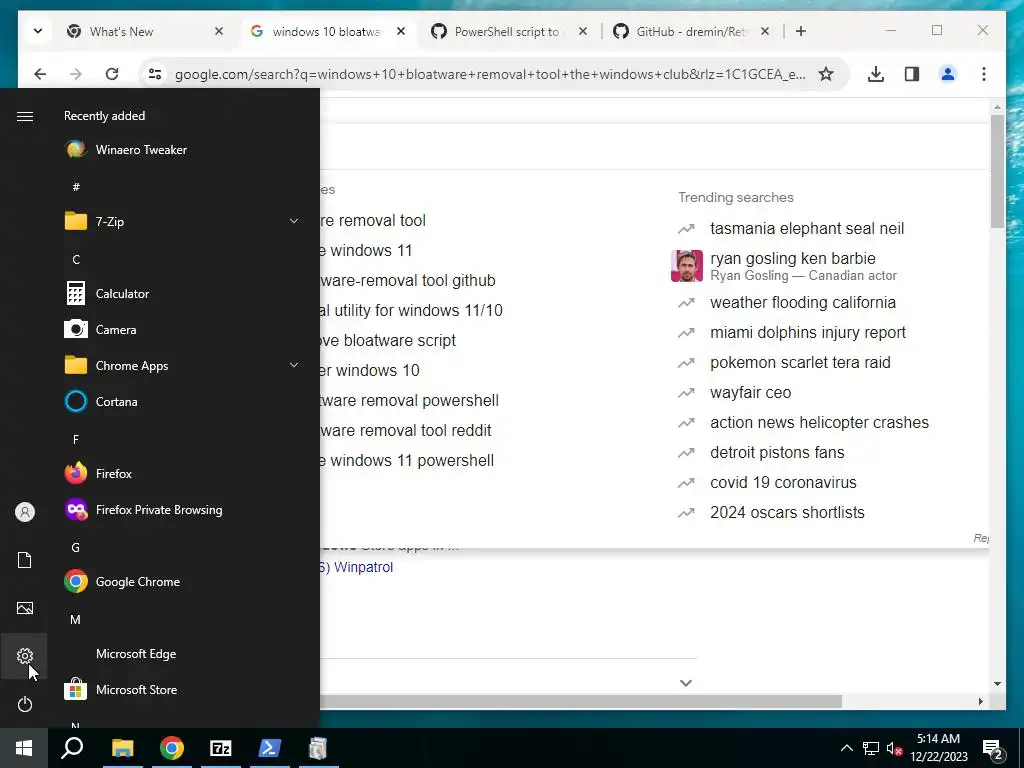Select trending search 2024 oscars shortlists
1024x768 pixels.
point(787,513)
